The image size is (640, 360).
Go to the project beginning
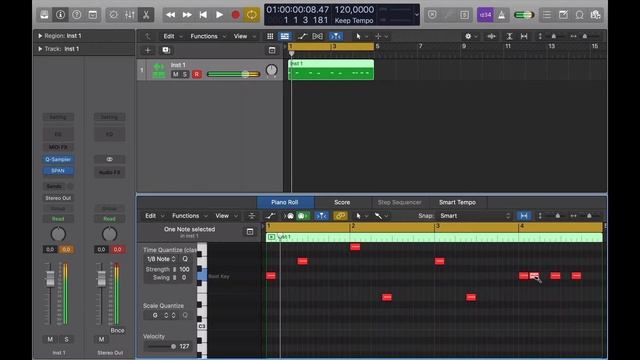[x=203, y=15]
